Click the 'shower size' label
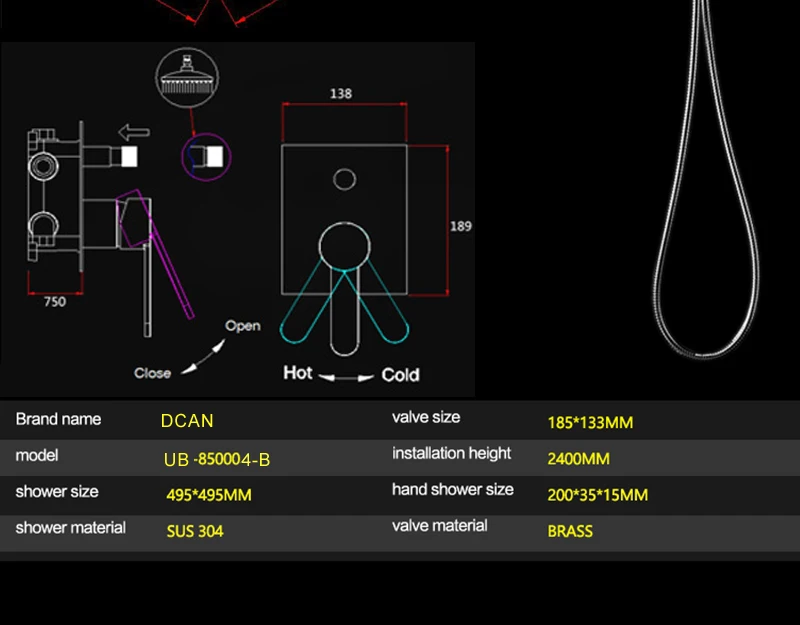 57,491
